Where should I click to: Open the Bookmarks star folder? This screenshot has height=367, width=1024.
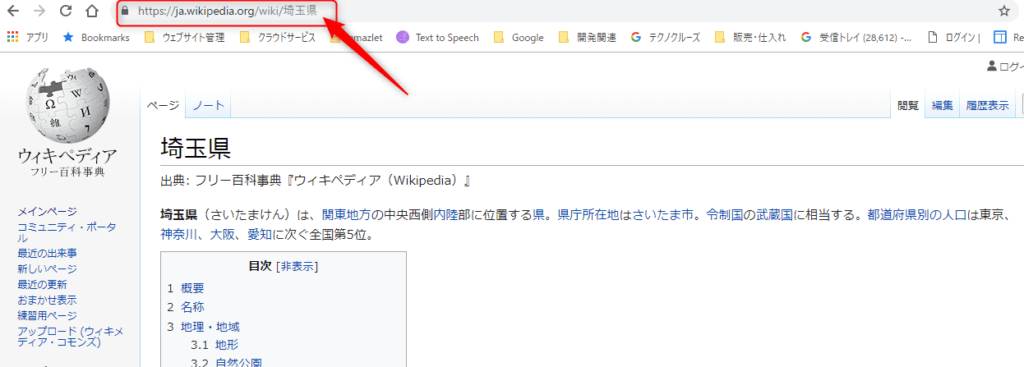[x=96, y=37]
